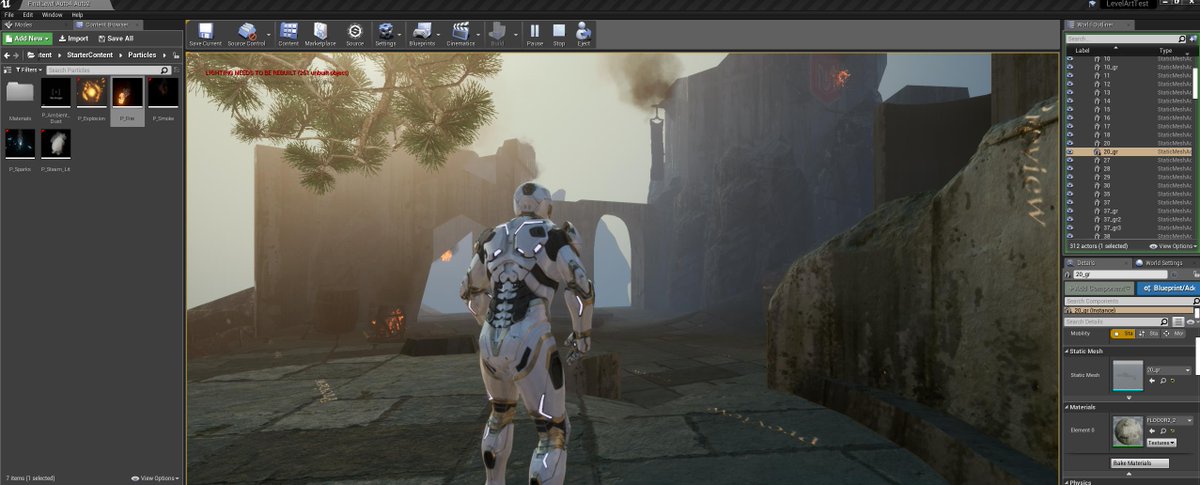Open the Element 0 material dropdown
Image resolution: width=1200 pixels, height=485 pixels.
1169,420
